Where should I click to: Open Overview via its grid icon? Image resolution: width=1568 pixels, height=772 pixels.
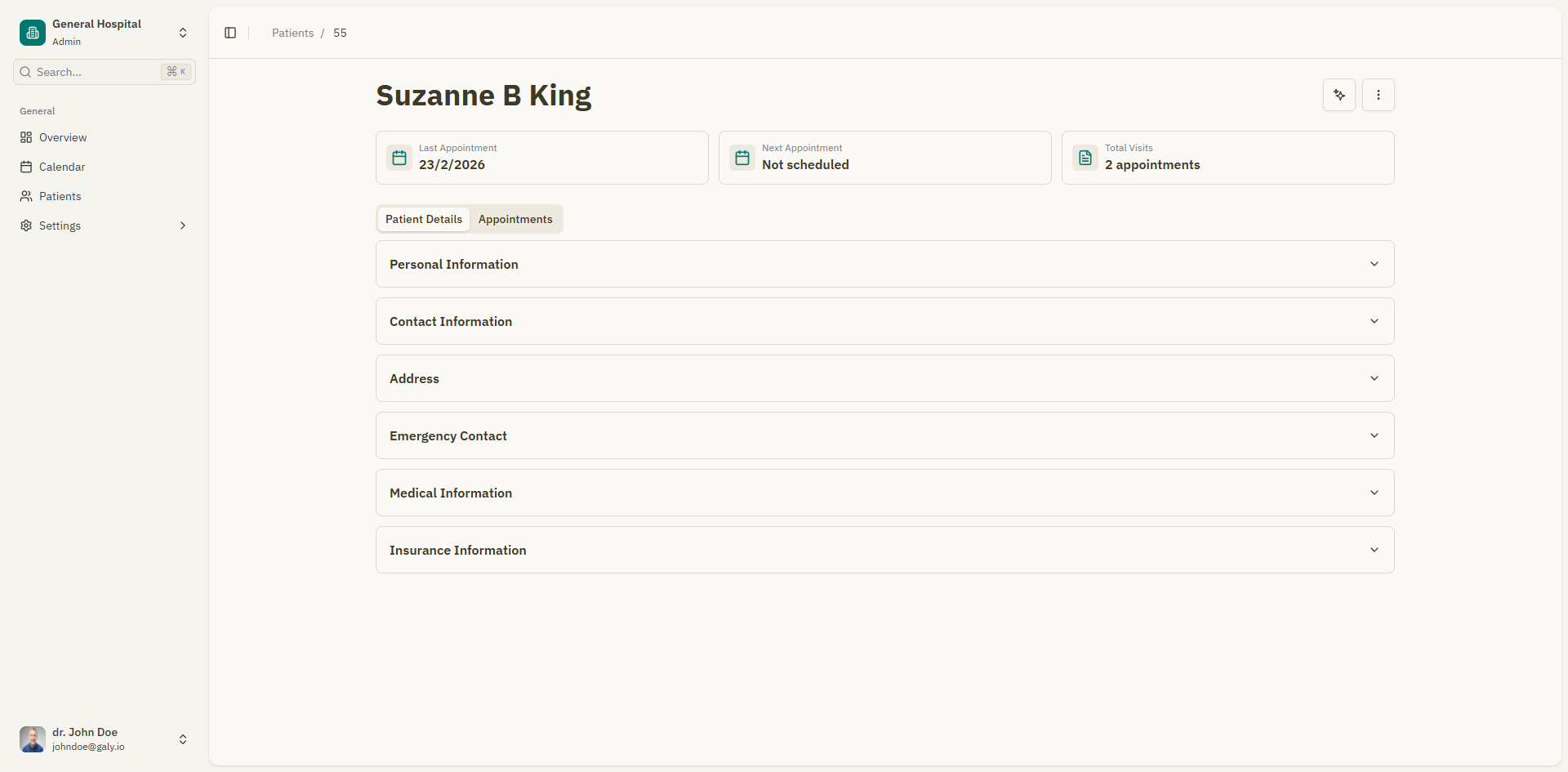[x=25, y=137]
